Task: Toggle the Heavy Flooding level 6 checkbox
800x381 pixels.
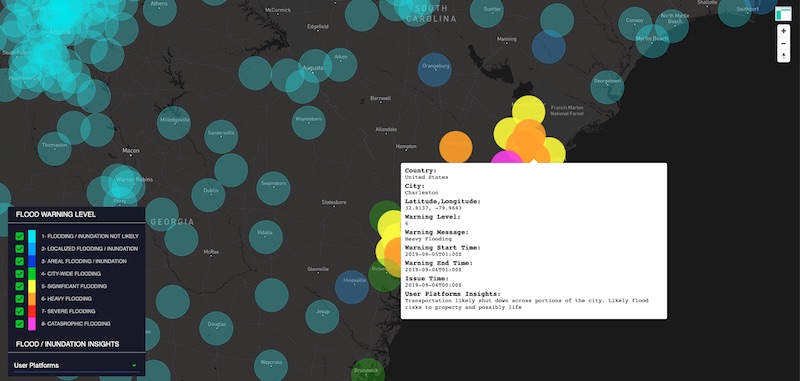Action: pos(19,299)
